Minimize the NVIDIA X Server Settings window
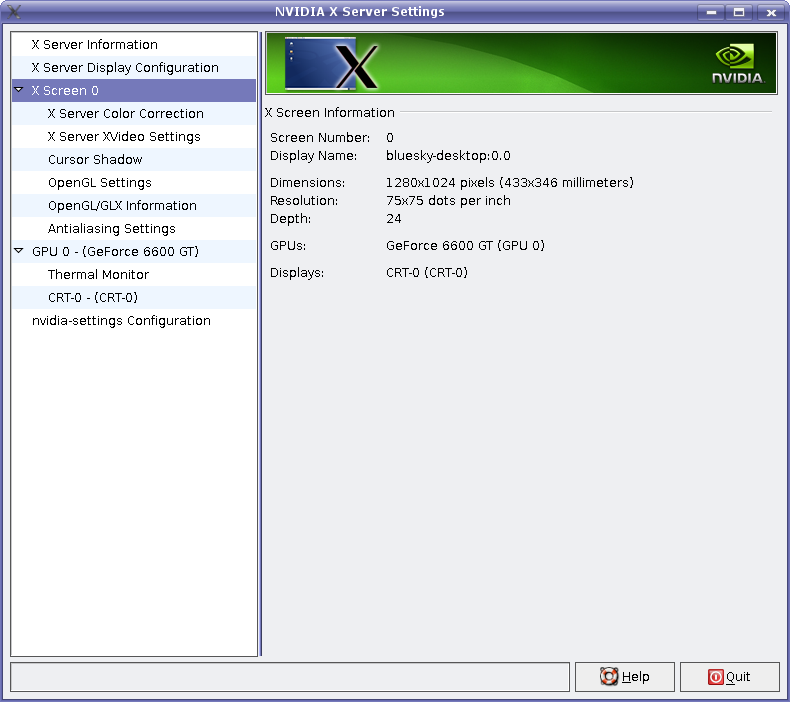 tap(711, 12)
